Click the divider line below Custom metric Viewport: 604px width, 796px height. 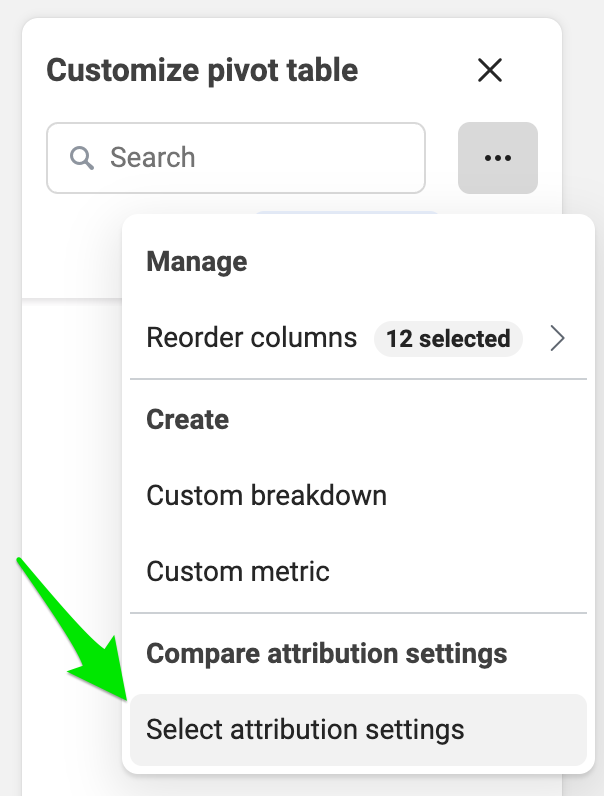tap(358, 613)
